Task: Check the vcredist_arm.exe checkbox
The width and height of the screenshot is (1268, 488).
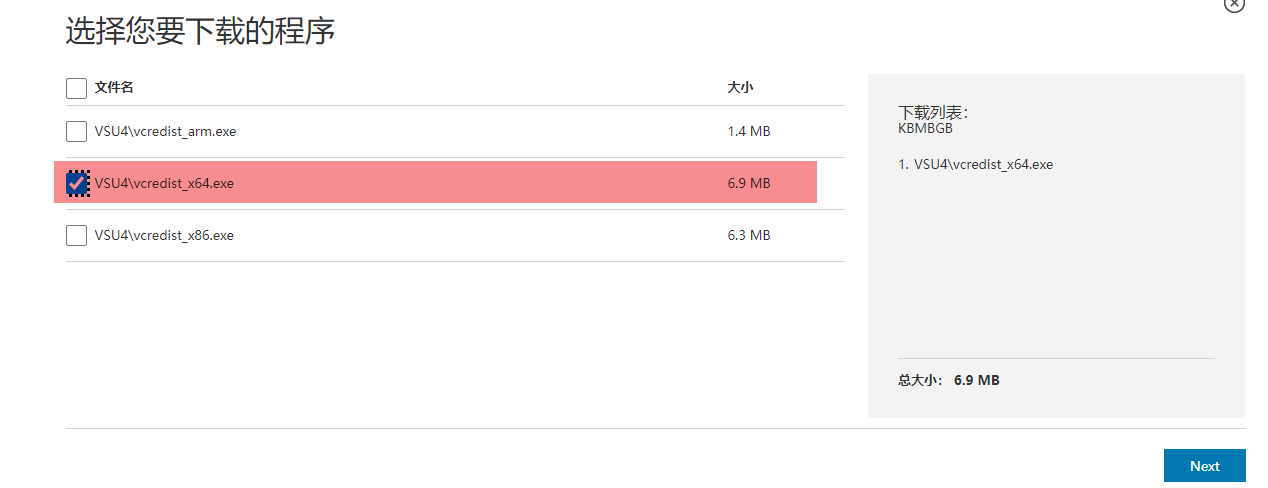Action: pos(76,131)
